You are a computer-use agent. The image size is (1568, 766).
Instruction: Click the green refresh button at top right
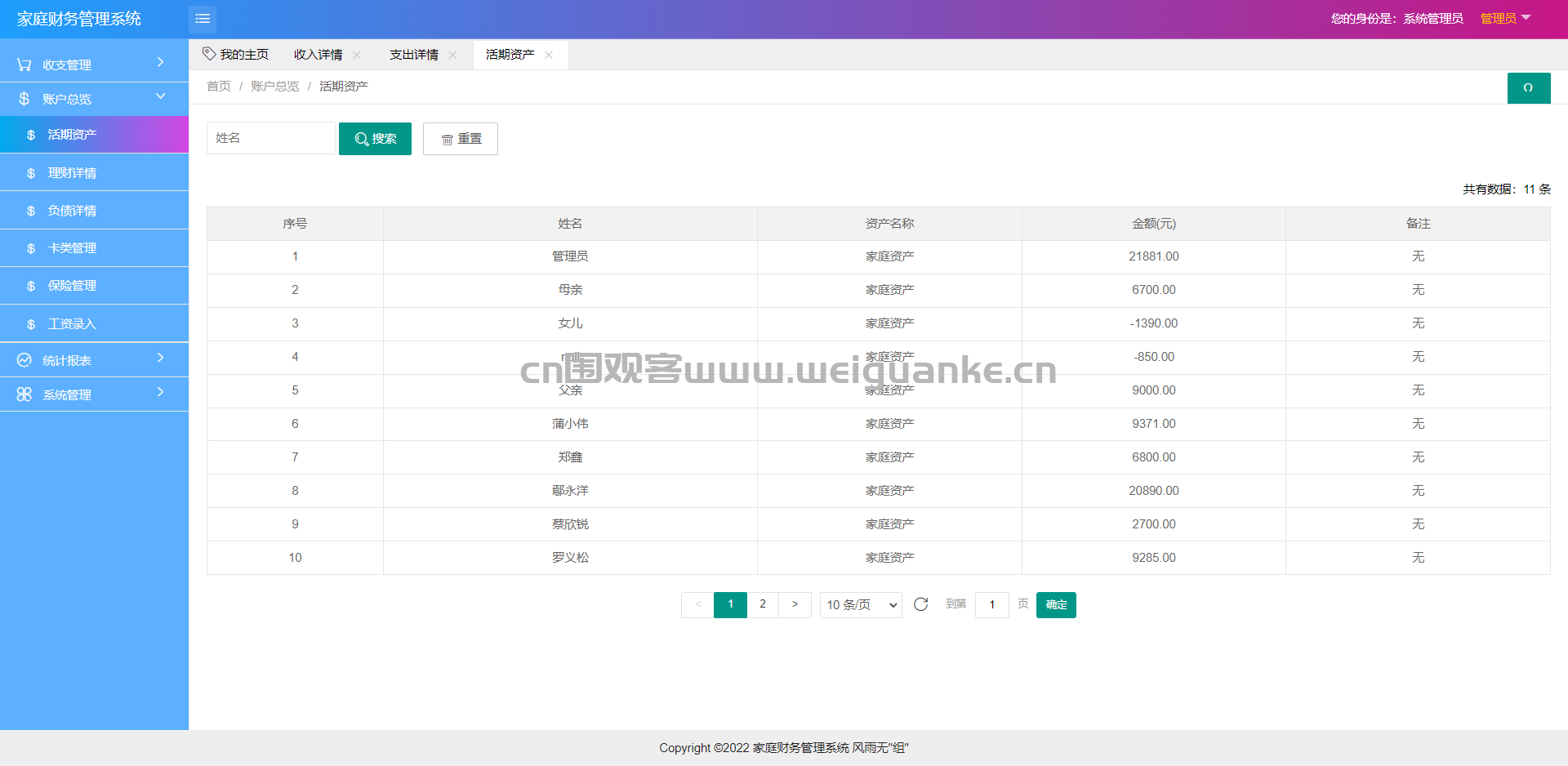point(1529,87)
